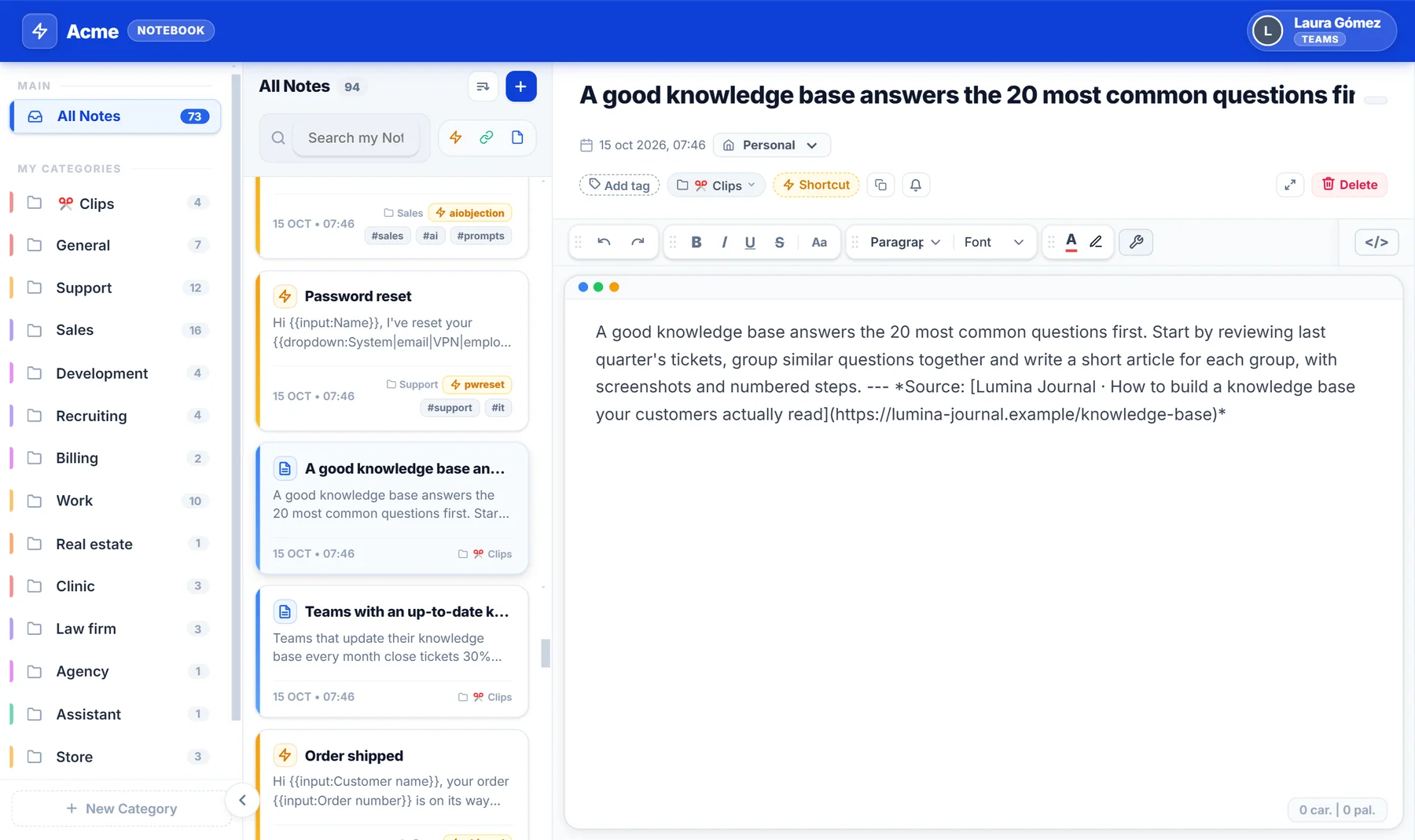Screen dimensions: 1415x840
Task: Filter by link icon next to search
Action: [487, 138]
